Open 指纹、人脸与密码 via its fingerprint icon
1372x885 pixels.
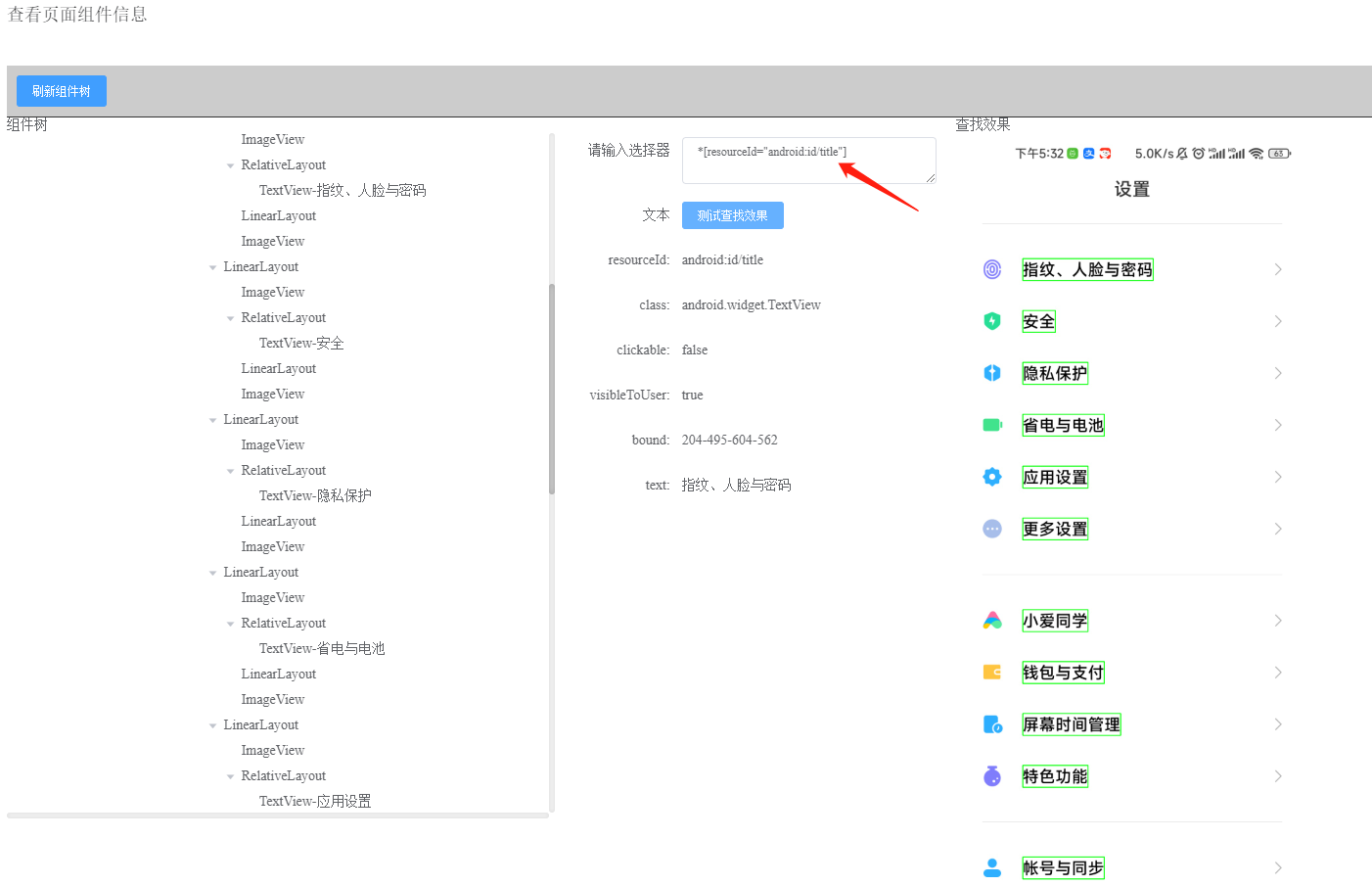coord(992,269)
